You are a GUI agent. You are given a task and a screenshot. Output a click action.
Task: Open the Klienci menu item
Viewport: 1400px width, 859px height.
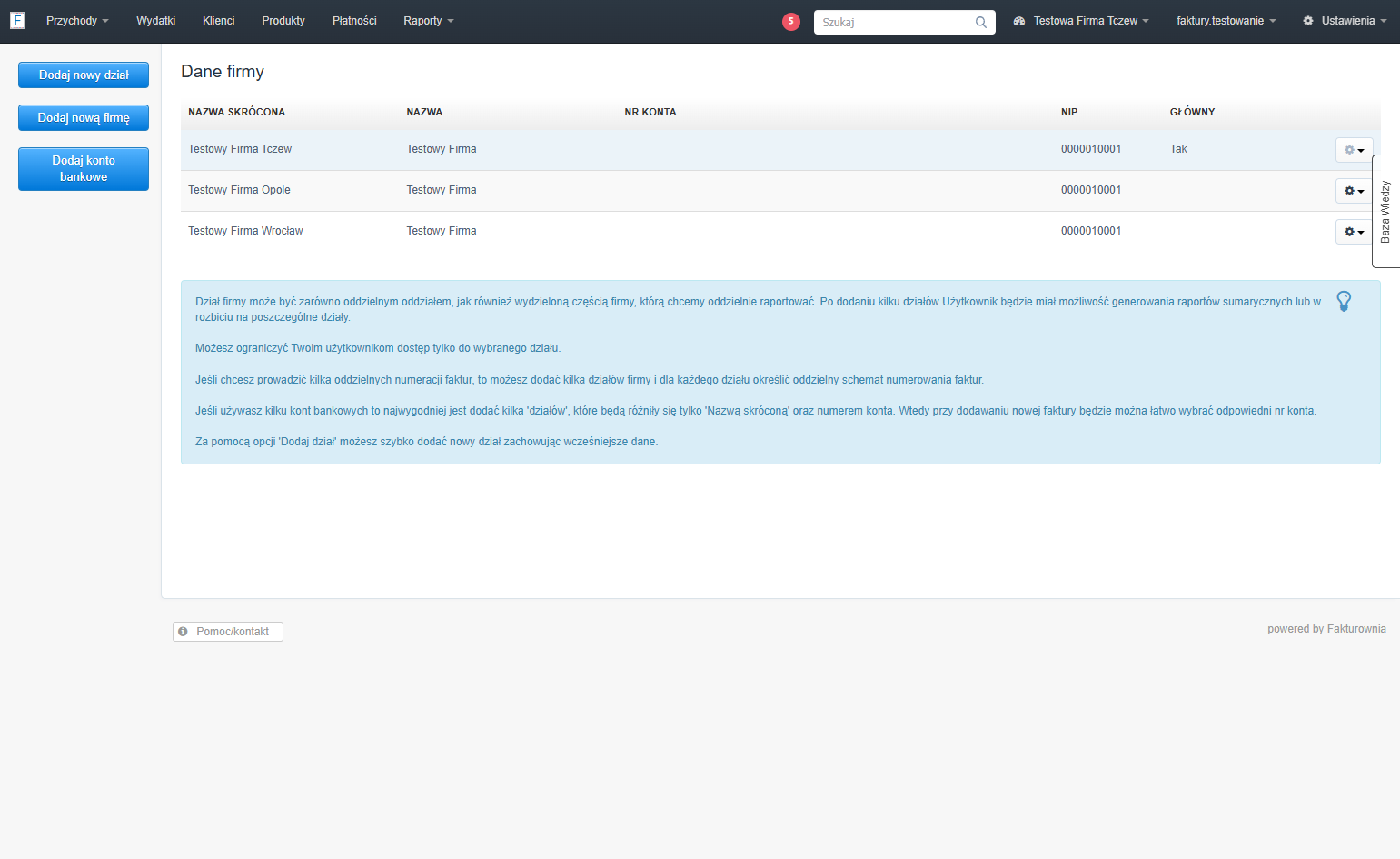tap(219, 21)
